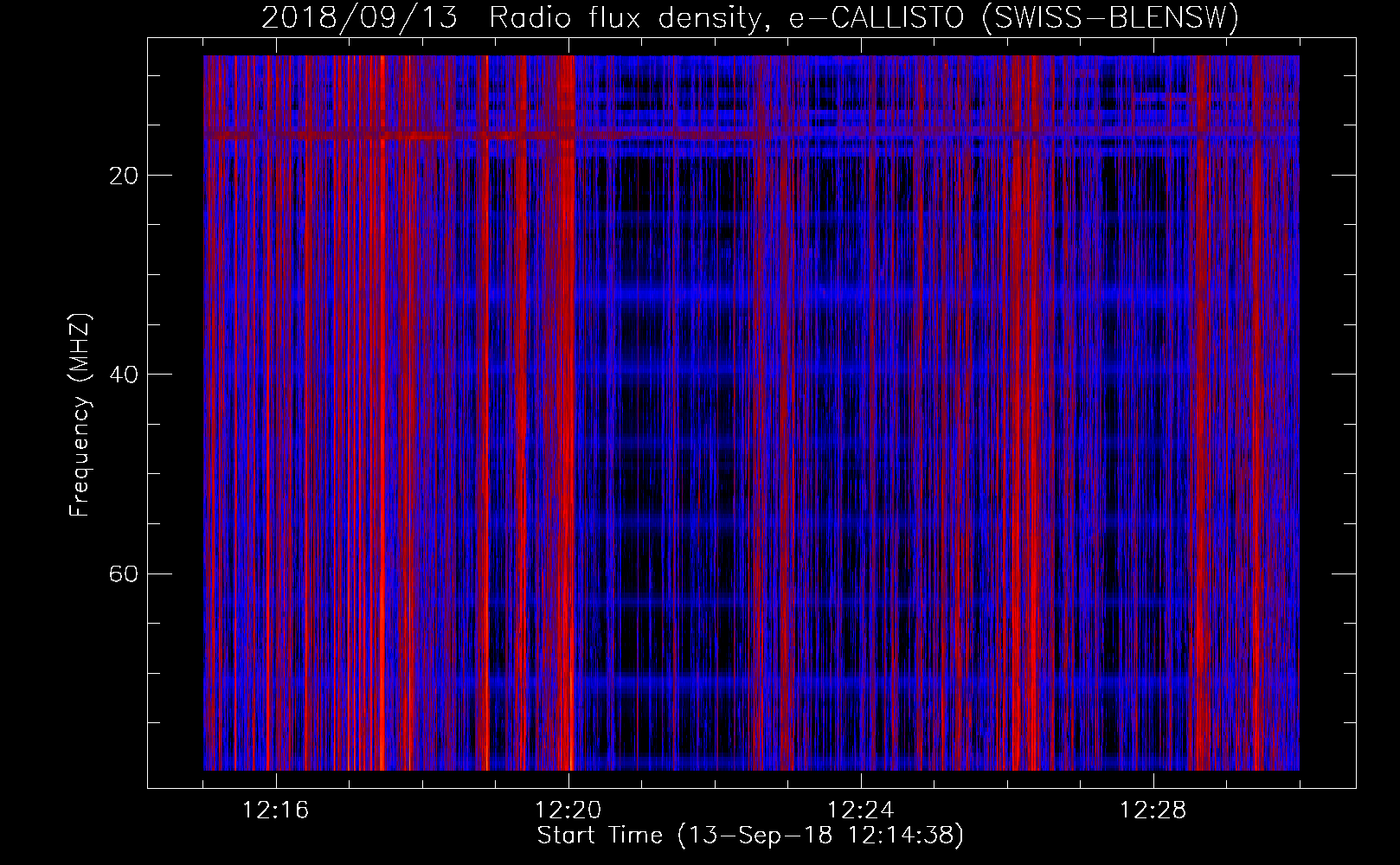Click the 60 MHz frequency tick label
1400x865 pixels.
[124, 573]
